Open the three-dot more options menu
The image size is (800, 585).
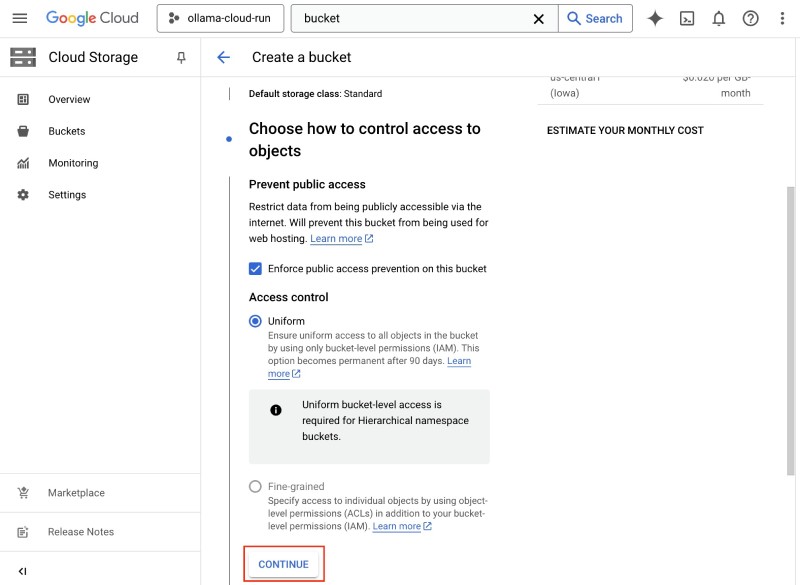(782, 18)
